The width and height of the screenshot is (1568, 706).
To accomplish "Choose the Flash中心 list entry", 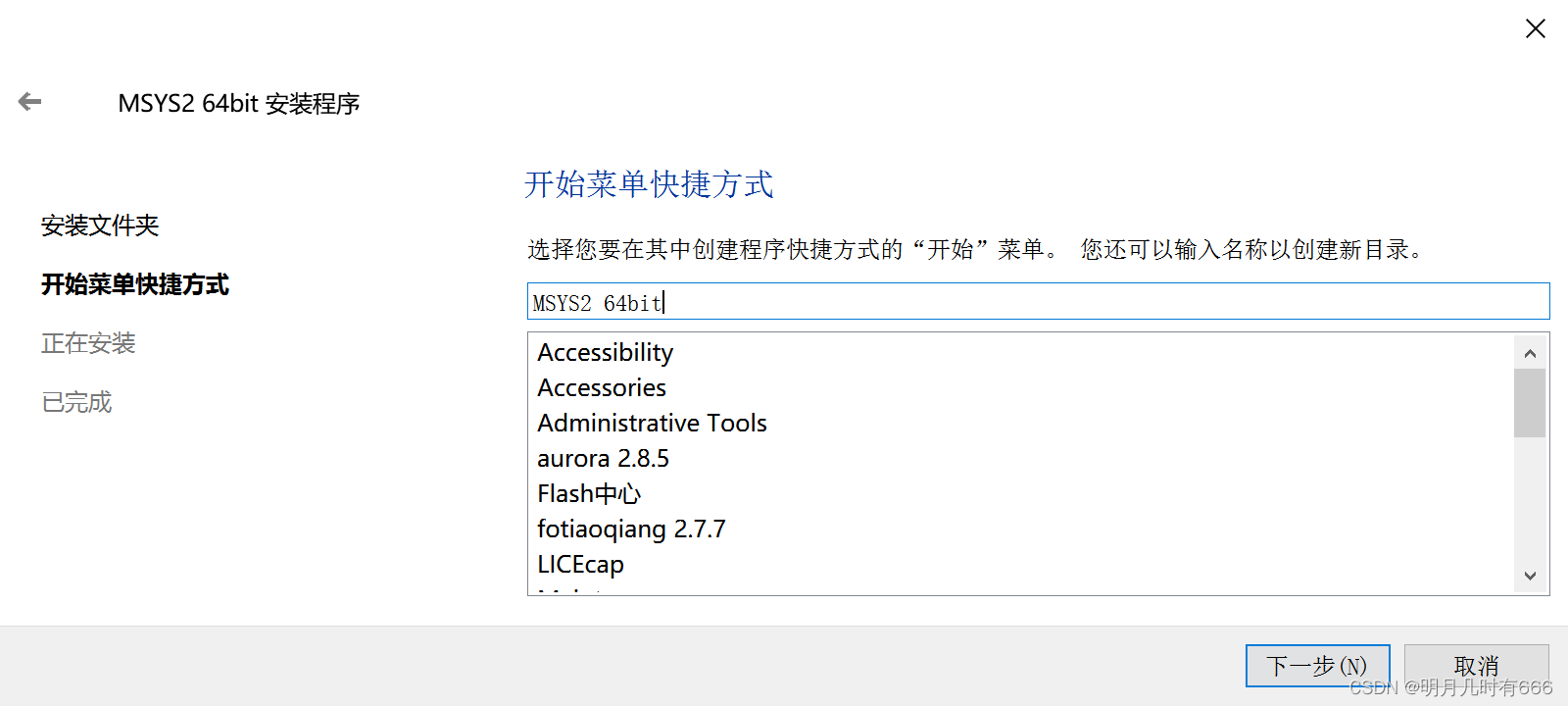I will pos(589,494).
